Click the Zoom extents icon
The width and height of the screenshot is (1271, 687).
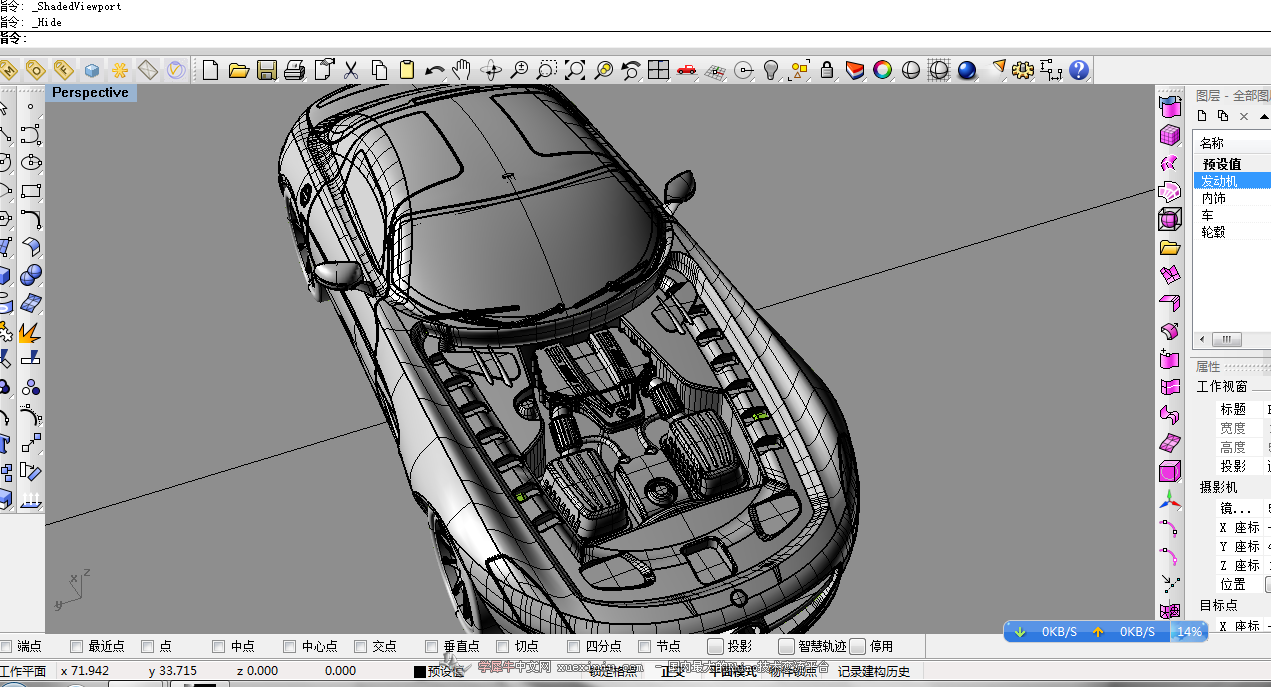[x=574, y=70]
